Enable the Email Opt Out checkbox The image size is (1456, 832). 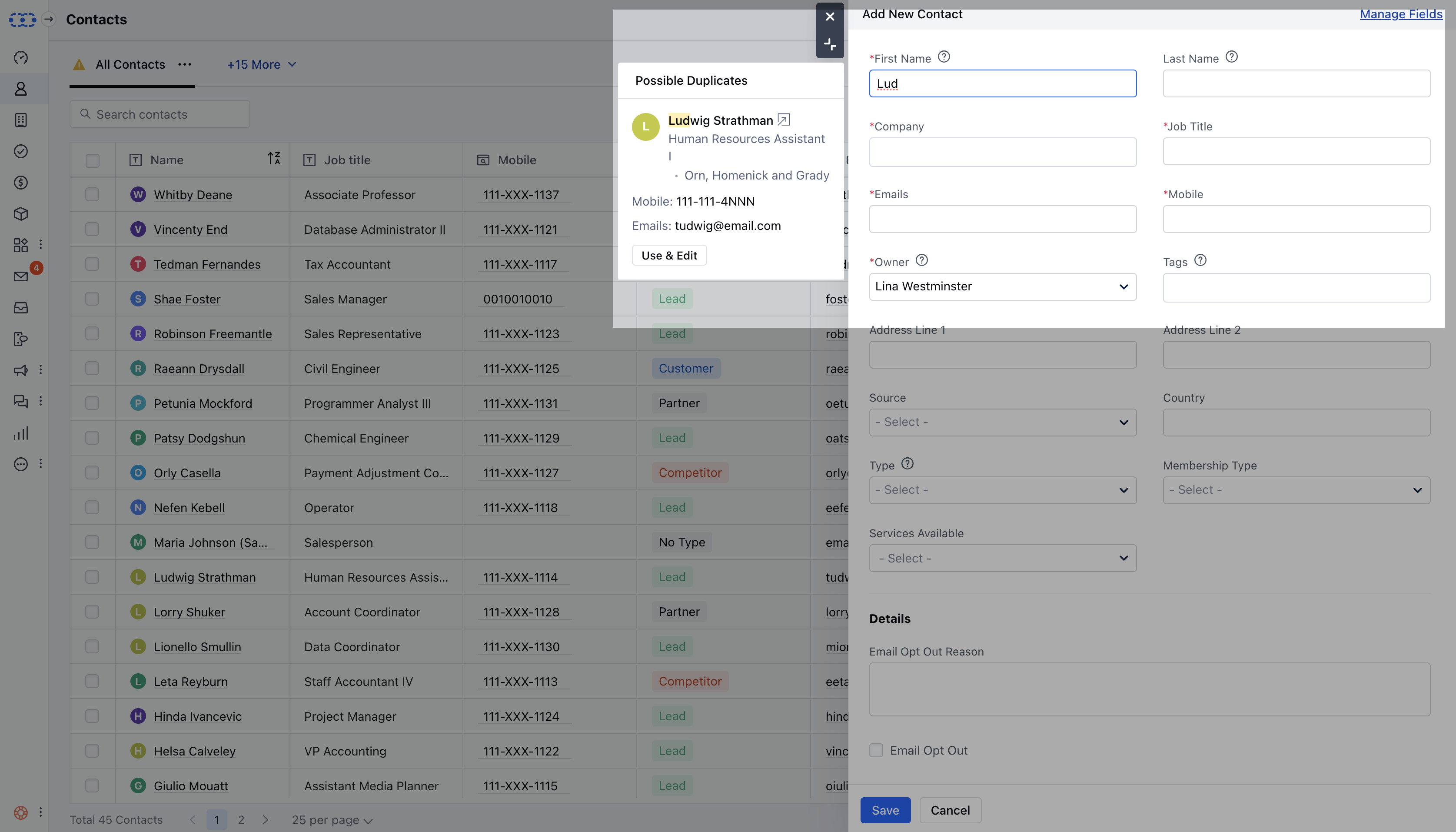tap(876, 750)
